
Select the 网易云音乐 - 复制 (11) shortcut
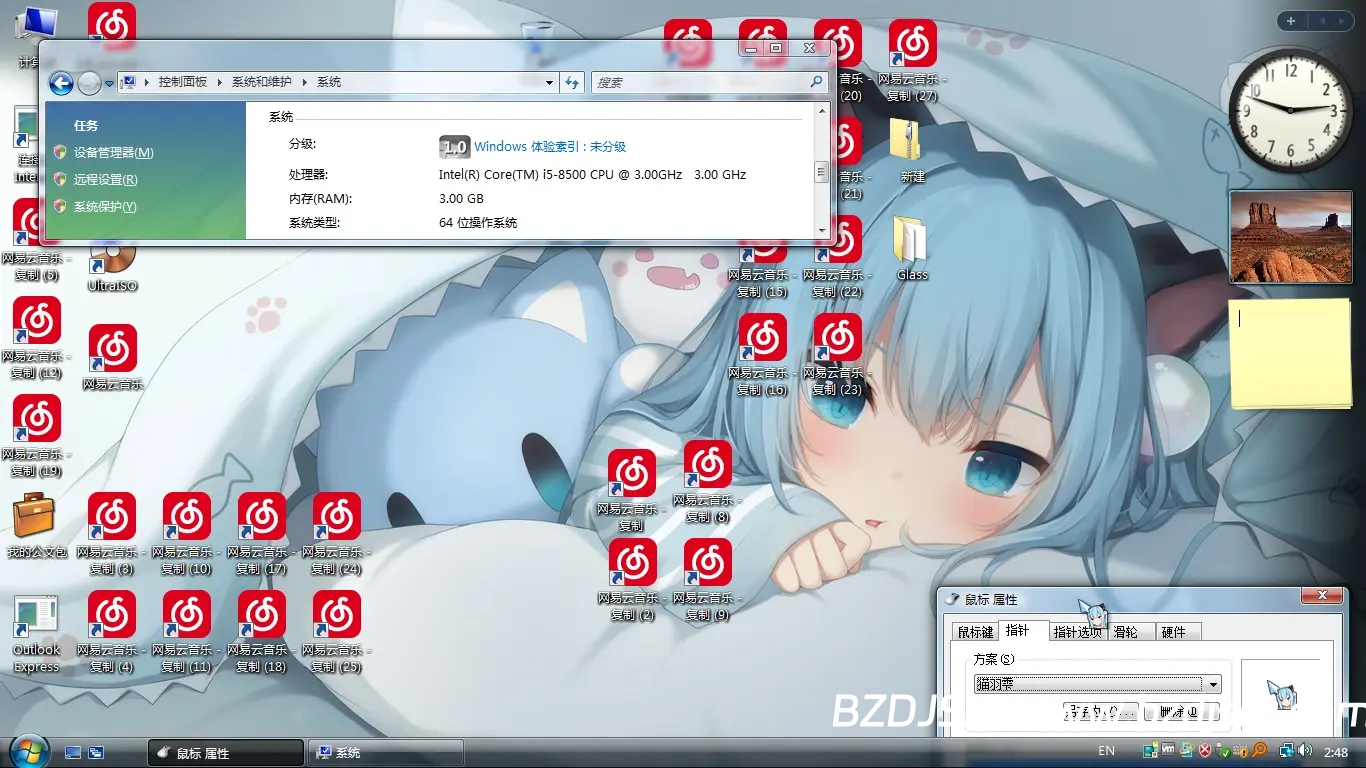click(187, 632)
